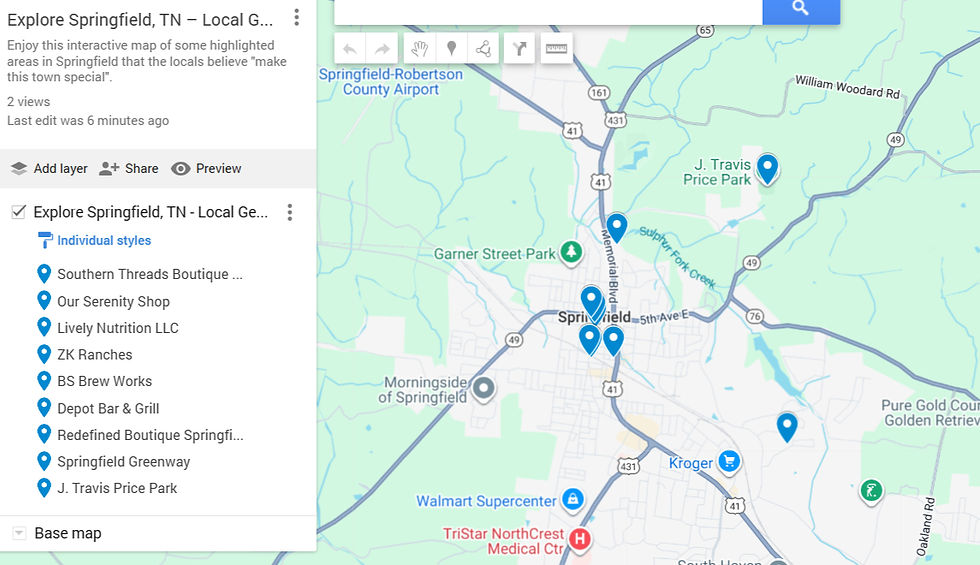This screenshot has width=980, height=565.
Task: Open the map title three-dot options menu
Action: point(297,18)
